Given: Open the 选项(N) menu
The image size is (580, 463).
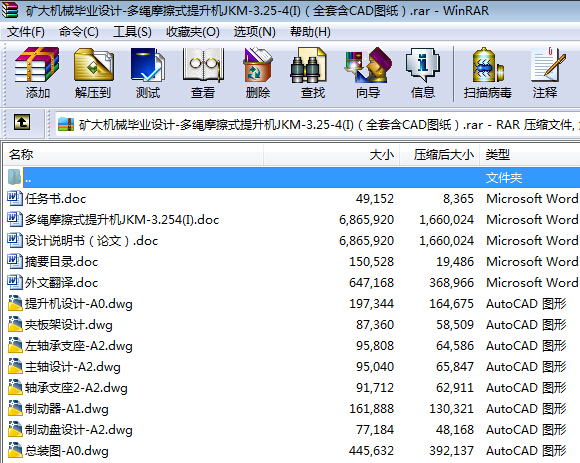Looking at the screenshot, I should point(254,32).
